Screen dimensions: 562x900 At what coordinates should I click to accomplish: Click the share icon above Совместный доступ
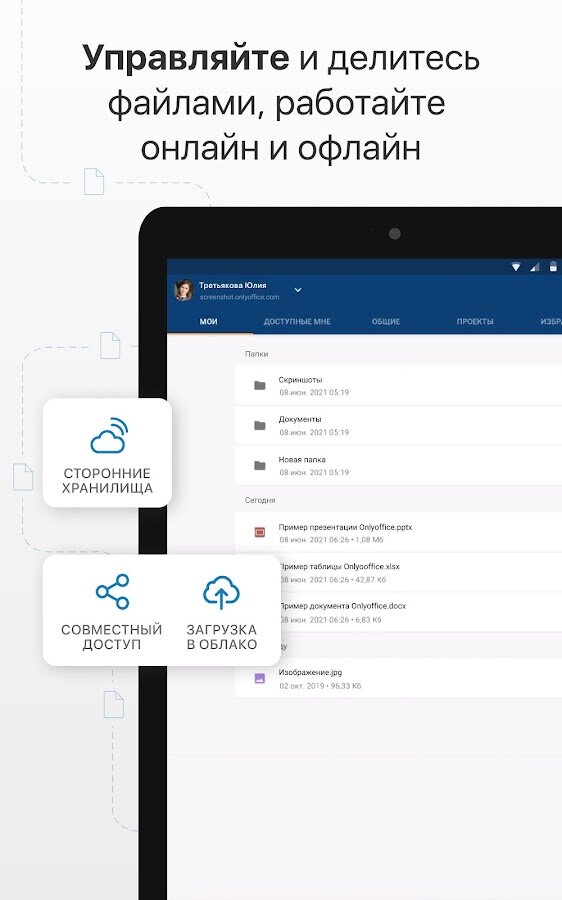[113, 591]
